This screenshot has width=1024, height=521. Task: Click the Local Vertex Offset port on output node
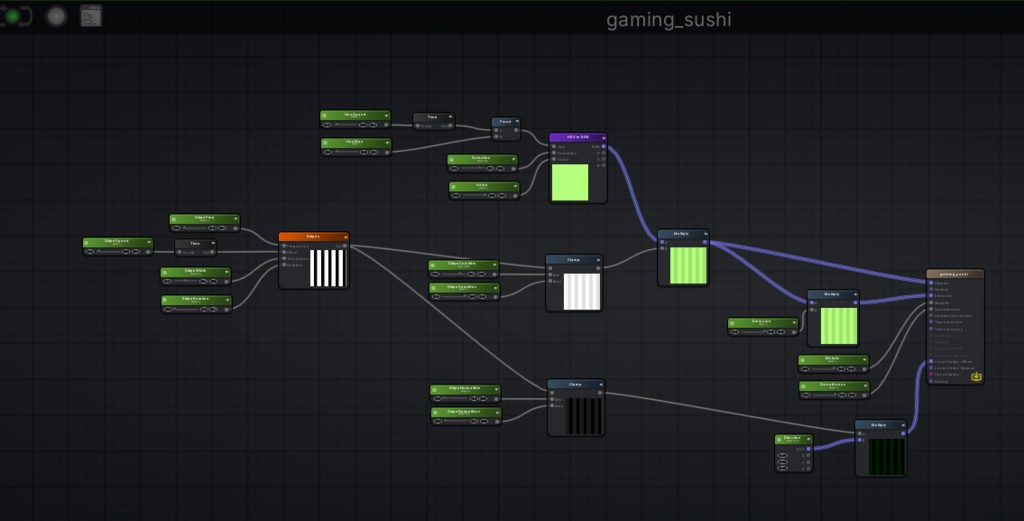tap(931, 362)
